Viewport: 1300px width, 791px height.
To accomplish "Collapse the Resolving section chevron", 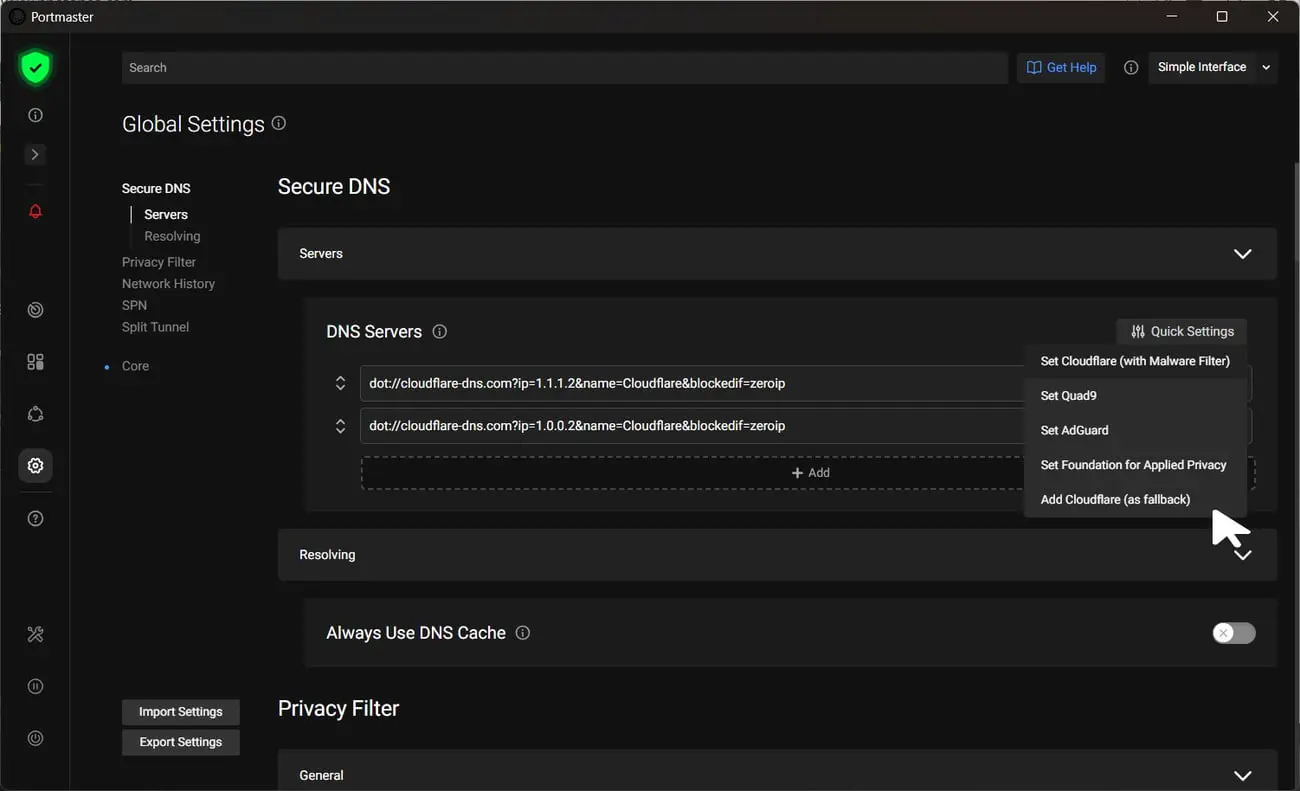I will coord(1243,555).
